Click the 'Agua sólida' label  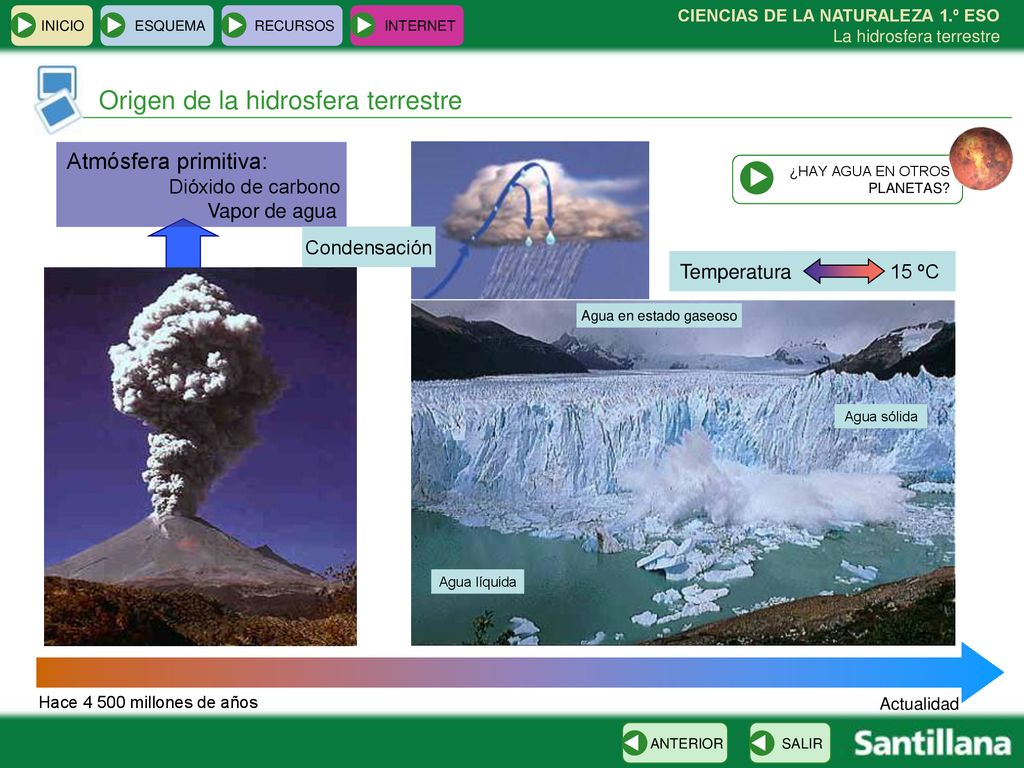click(x=880, y=417)
